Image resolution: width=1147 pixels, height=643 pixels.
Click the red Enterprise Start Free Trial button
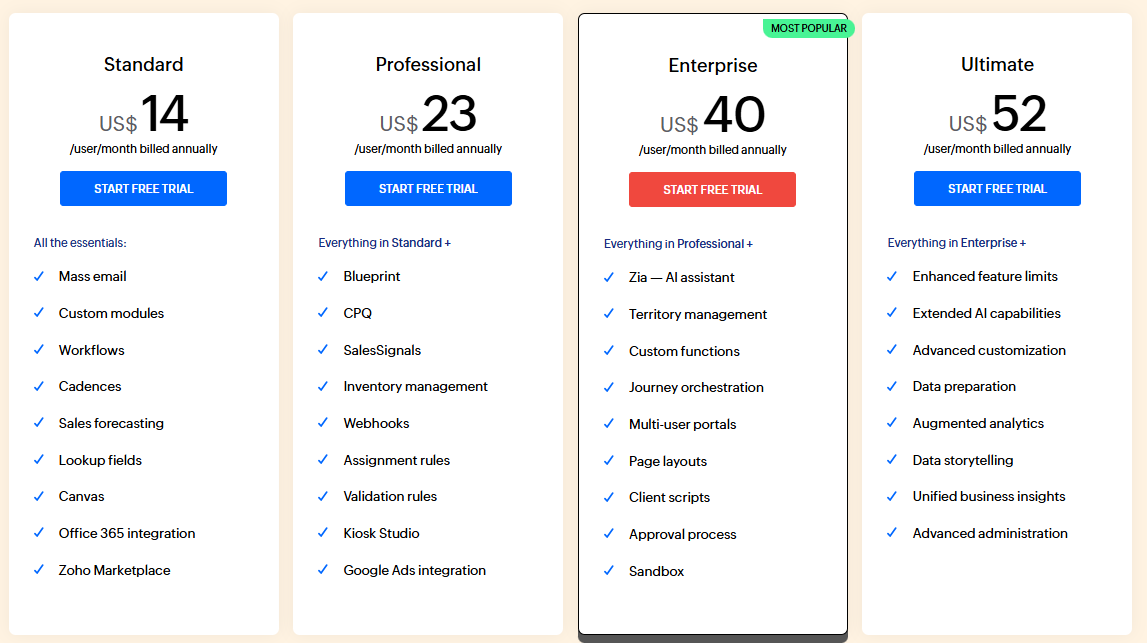pyautogui.click(x=712, y=189)
